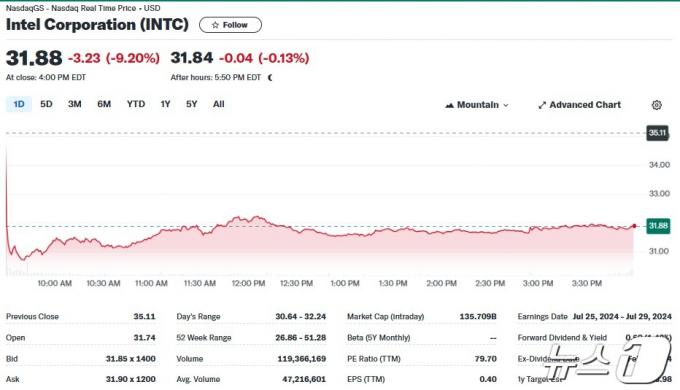This screenshot has width=680, height=390.
Task: Click the PE Ratio (TTM) value 79.70
Action: (486, 359)
